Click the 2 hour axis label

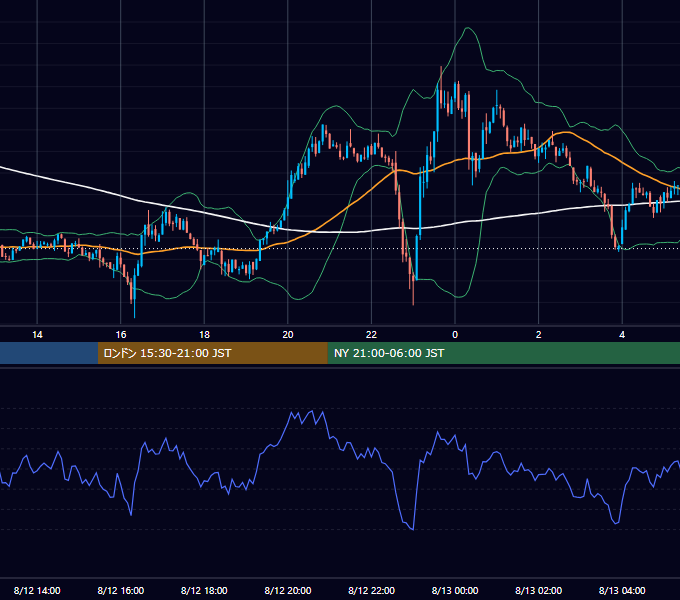pyautogui.click(x=539, y=335)
